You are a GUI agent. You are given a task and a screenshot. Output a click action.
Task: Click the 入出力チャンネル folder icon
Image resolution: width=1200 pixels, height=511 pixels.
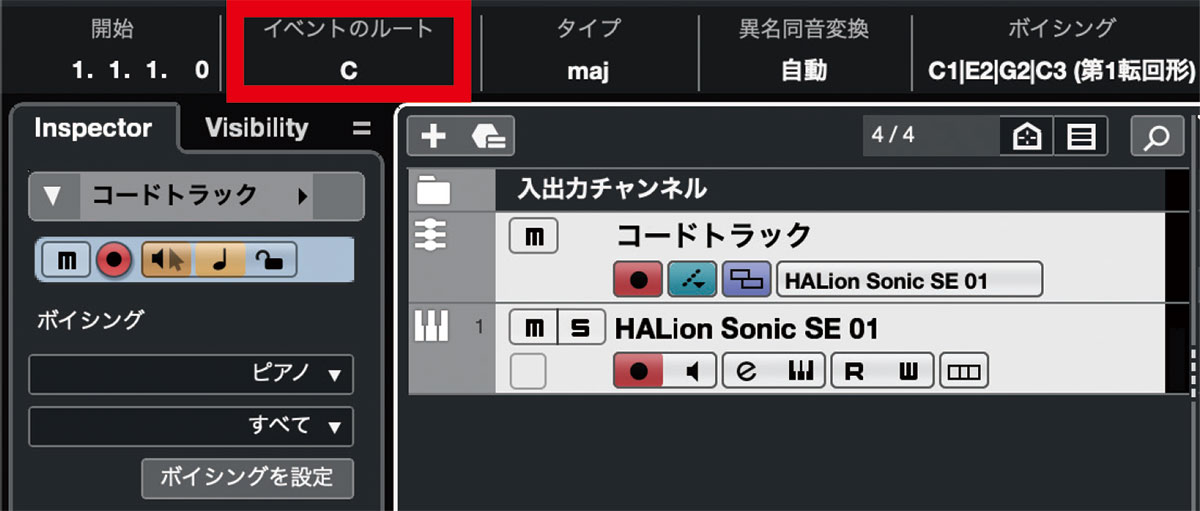(x=433, y=189)
